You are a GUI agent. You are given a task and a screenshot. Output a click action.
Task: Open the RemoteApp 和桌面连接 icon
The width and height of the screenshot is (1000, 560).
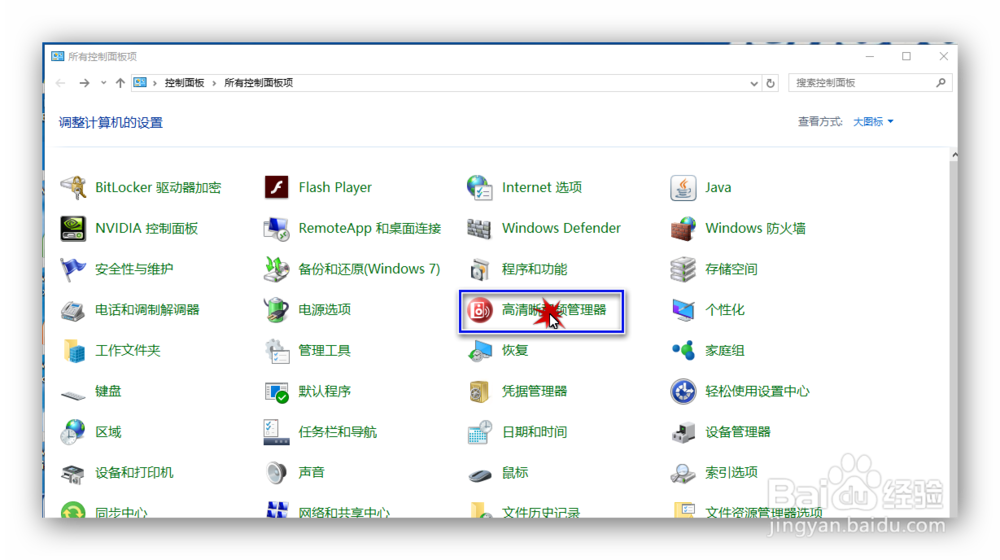[x=276, y=228]
